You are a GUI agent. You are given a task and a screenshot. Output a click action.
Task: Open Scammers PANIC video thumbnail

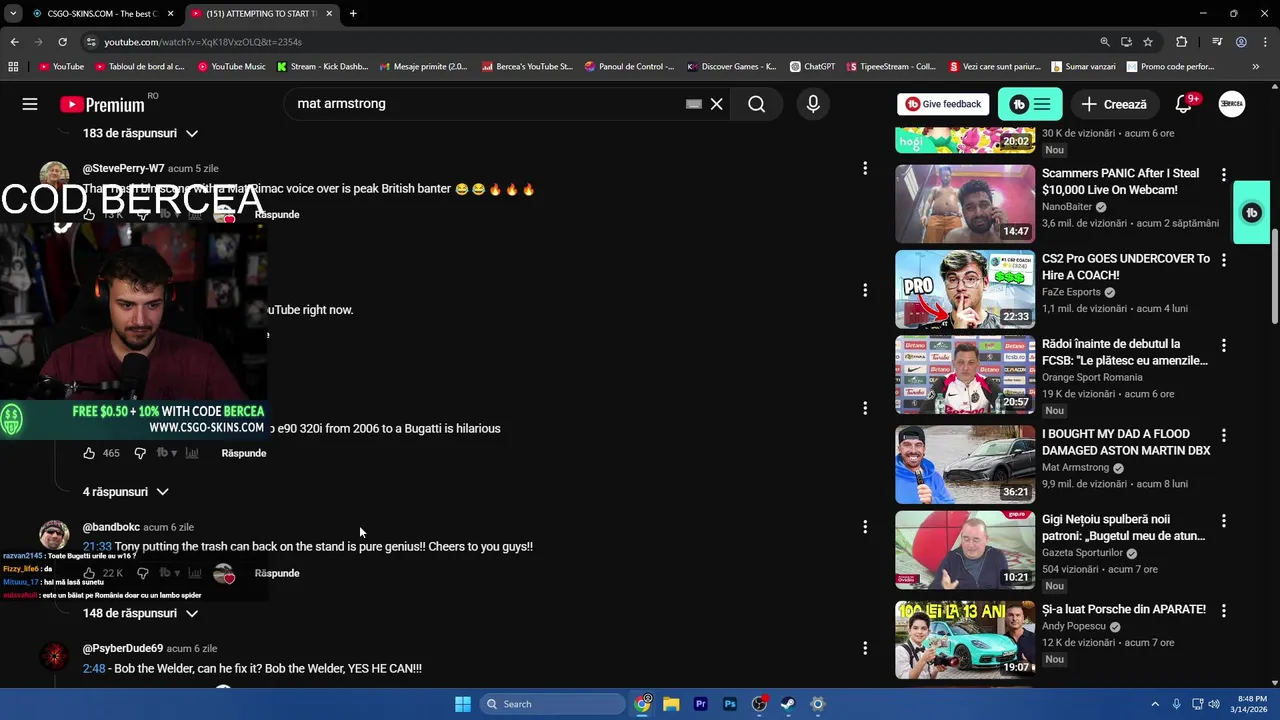tap(965, 204)
